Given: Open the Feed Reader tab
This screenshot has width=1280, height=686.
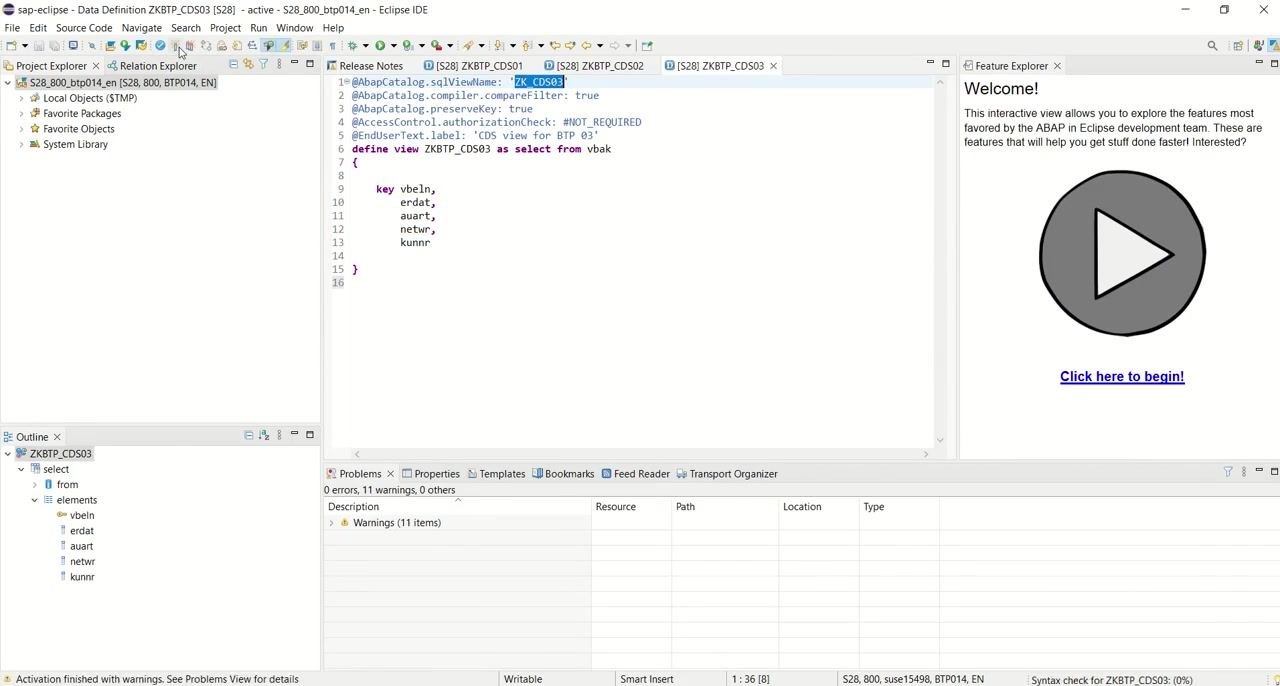Looking at the screenshot, I should (636, 474).
